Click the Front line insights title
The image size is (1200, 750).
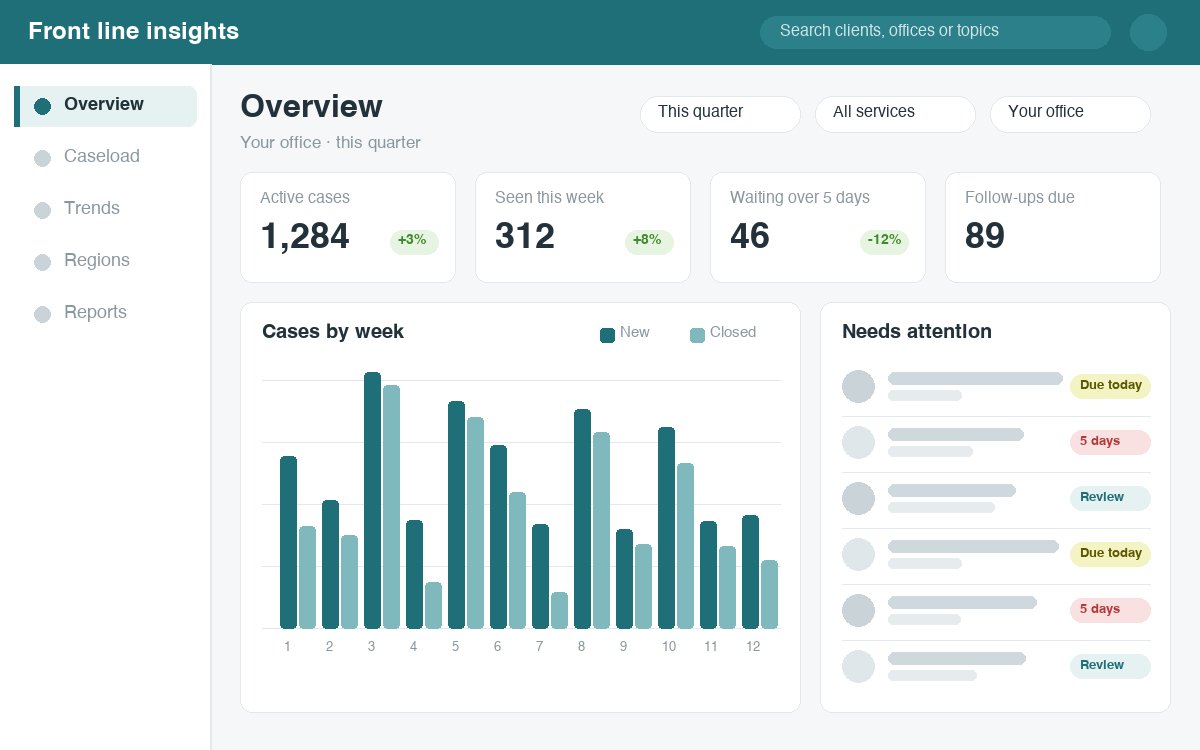click(134, 31)
